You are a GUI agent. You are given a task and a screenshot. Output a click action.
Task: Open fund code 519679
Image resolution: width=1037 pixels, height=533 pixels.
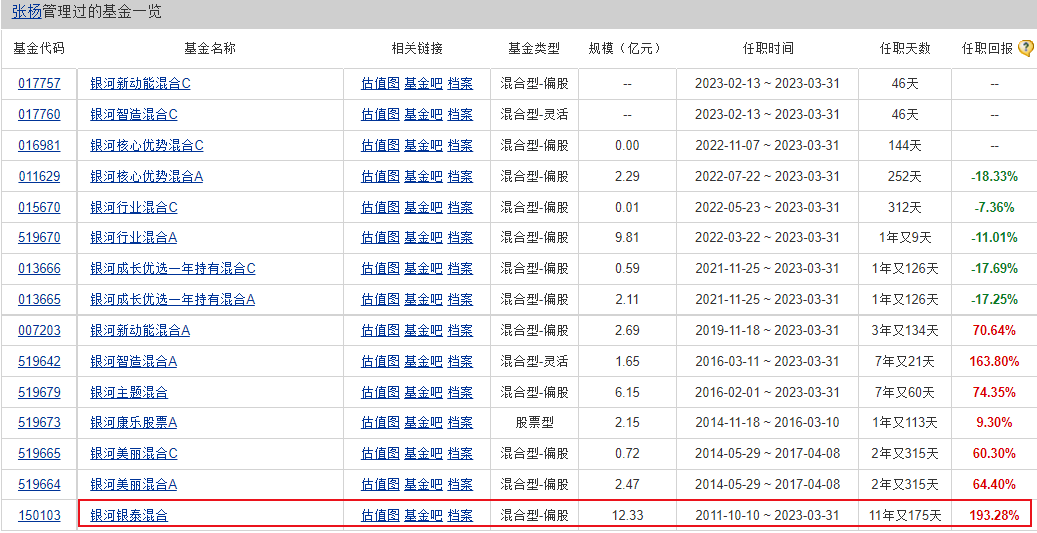[x=39, y=392]
